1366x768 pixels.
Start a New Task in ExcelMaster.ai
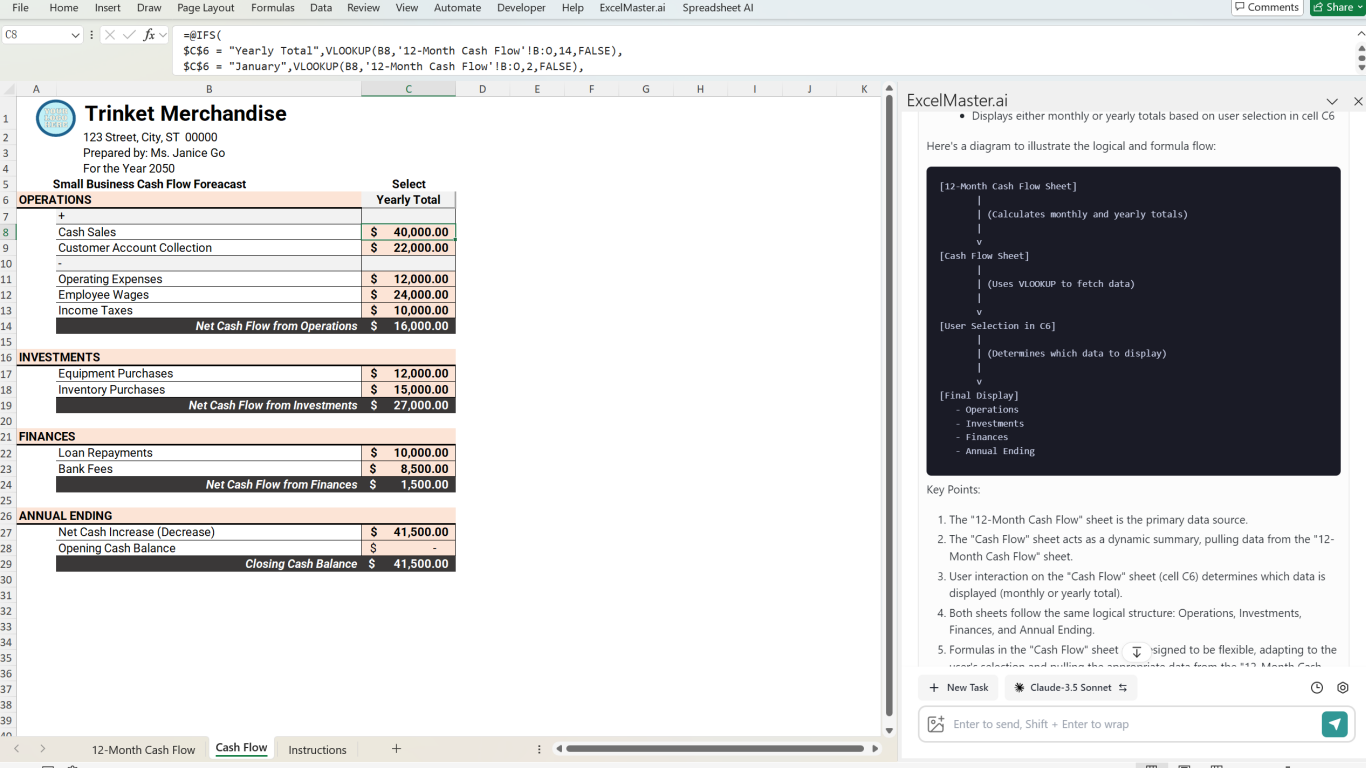click(959, 688)
